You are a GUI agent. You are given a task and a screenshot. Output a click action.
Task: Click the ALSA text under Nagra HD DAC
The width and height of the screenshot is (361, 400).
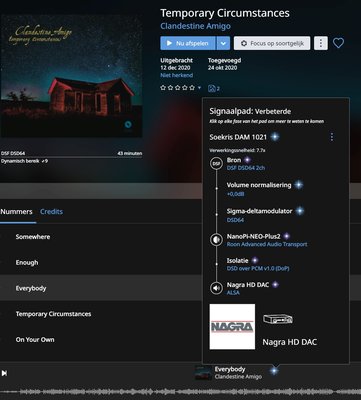coord(233,293)
